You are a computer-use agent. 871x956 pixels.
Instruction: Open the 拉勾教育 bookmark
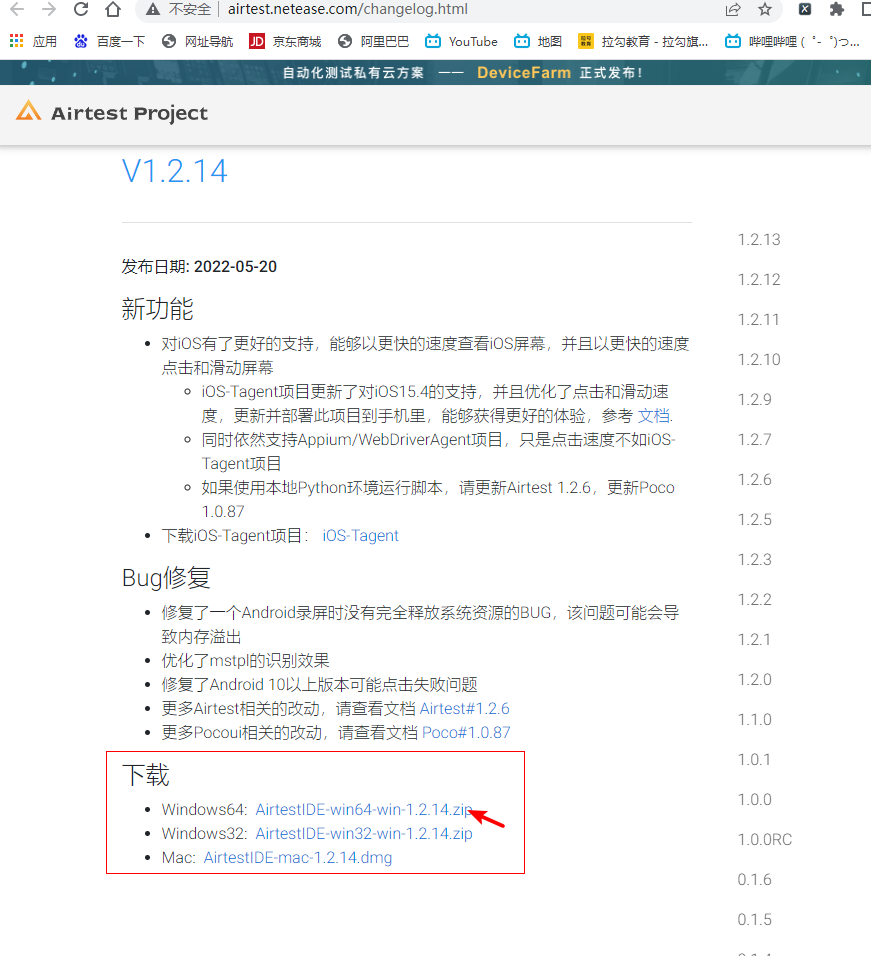[643, 41]
